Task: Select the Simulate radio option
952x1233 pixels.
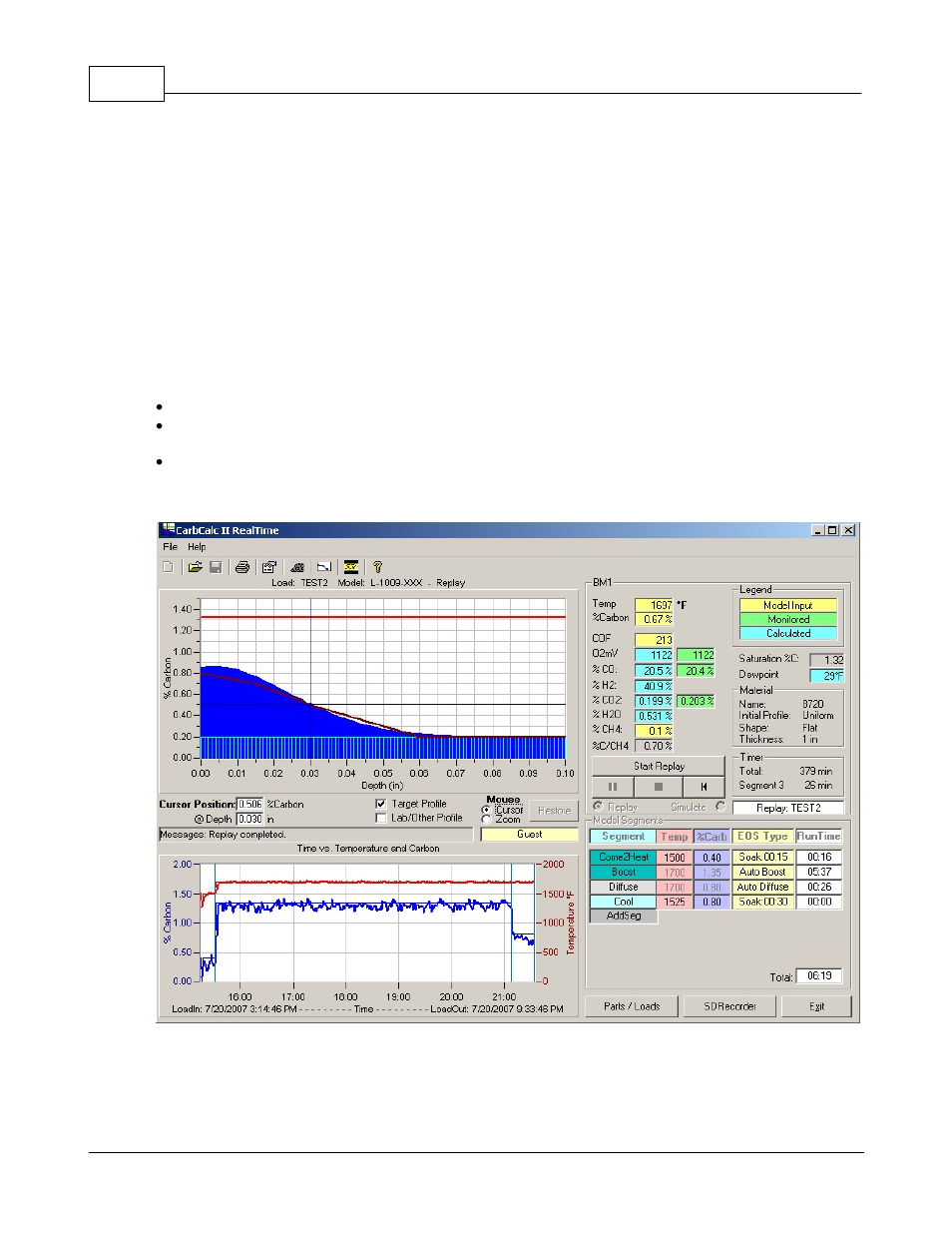Action: (720, 807)
